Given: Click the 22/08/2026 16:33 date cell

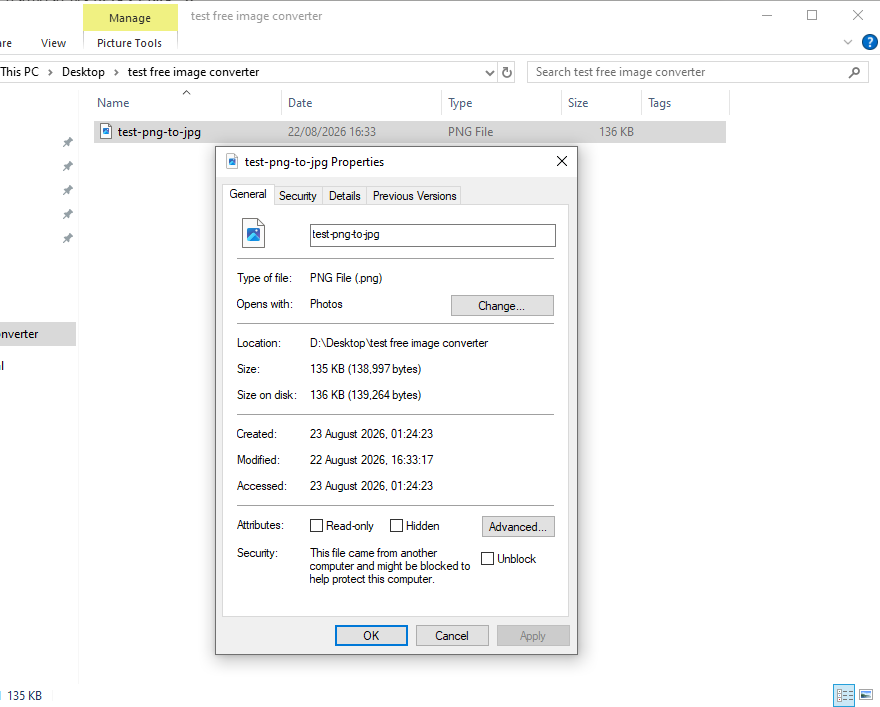Looking at the screenshot, I should [x=332, y=132].
